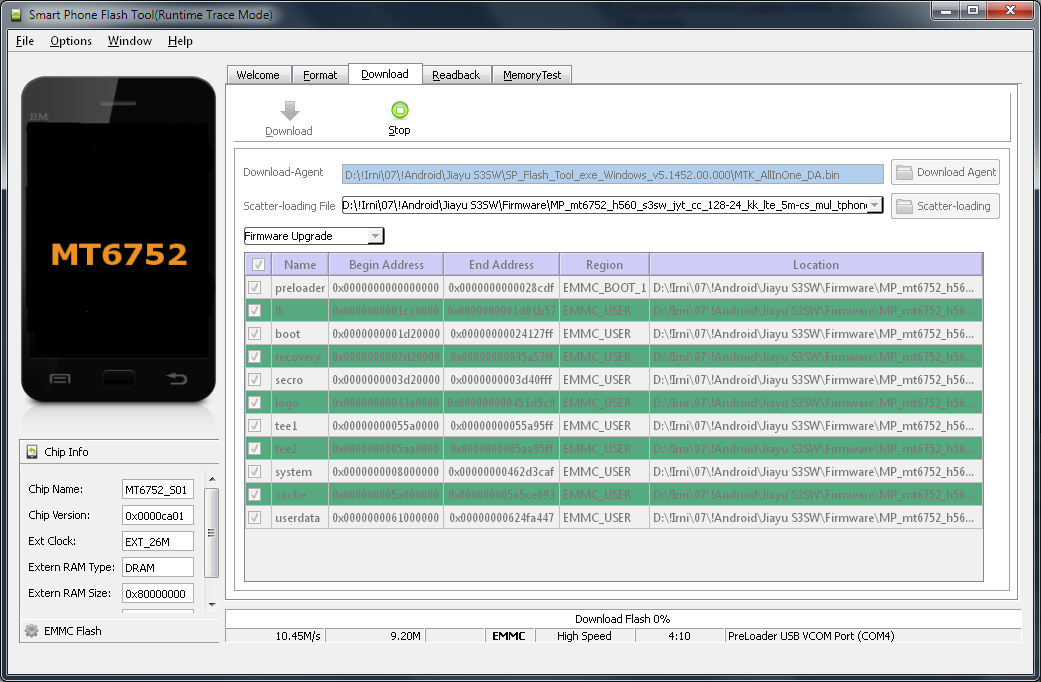
Task: Click the phone's back arrow graphic
Action: 177,379
